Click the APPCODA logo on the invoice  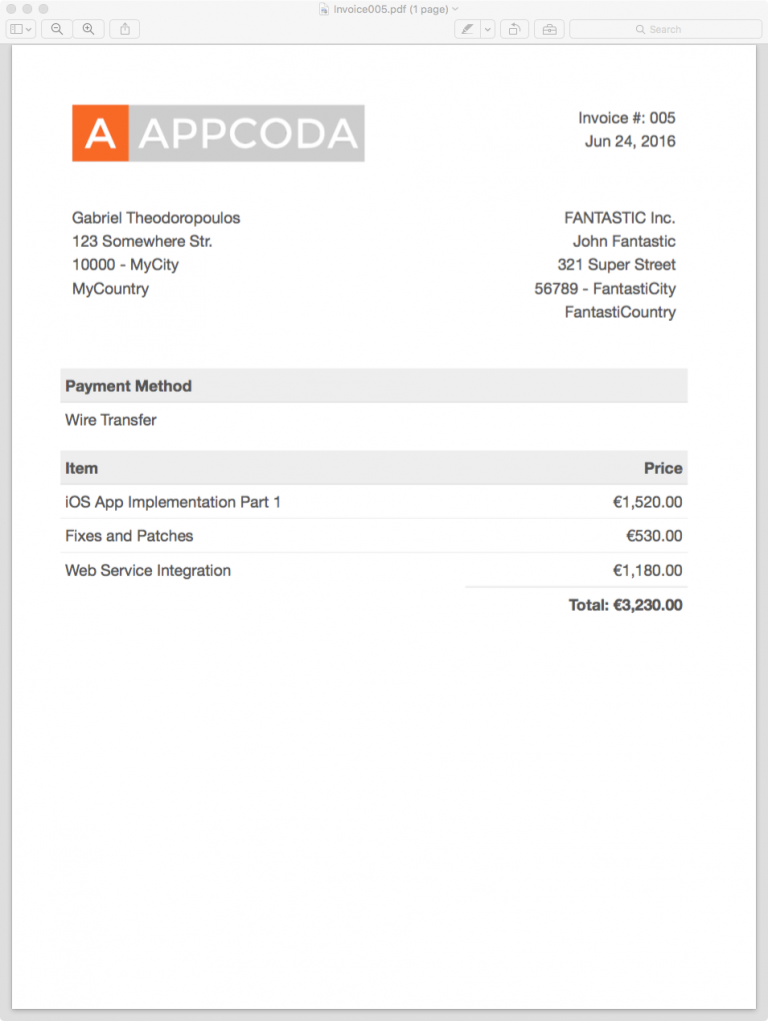click(x=218, y=132)
